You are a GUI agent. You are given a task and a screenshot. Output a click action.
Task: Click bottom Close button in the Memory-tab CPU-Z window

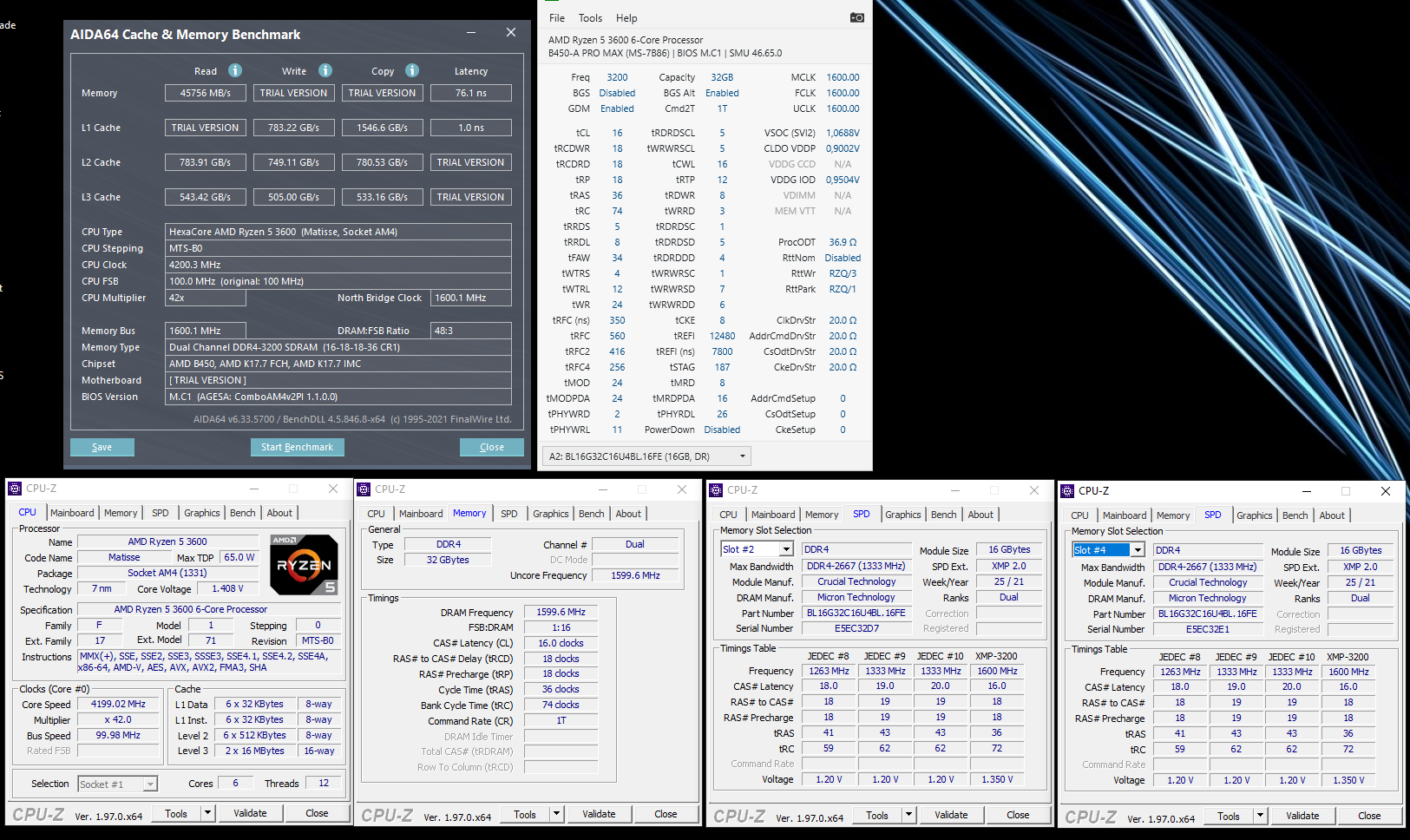(x=666, y=814)
